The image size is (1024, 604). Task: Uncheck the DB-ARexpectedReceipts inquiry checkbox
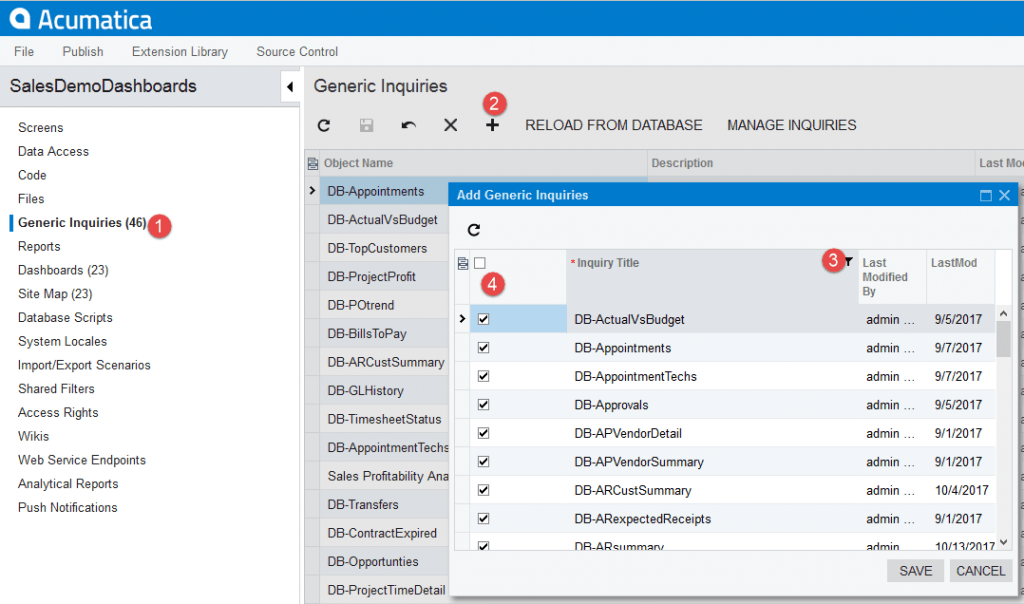pos(483,519)
